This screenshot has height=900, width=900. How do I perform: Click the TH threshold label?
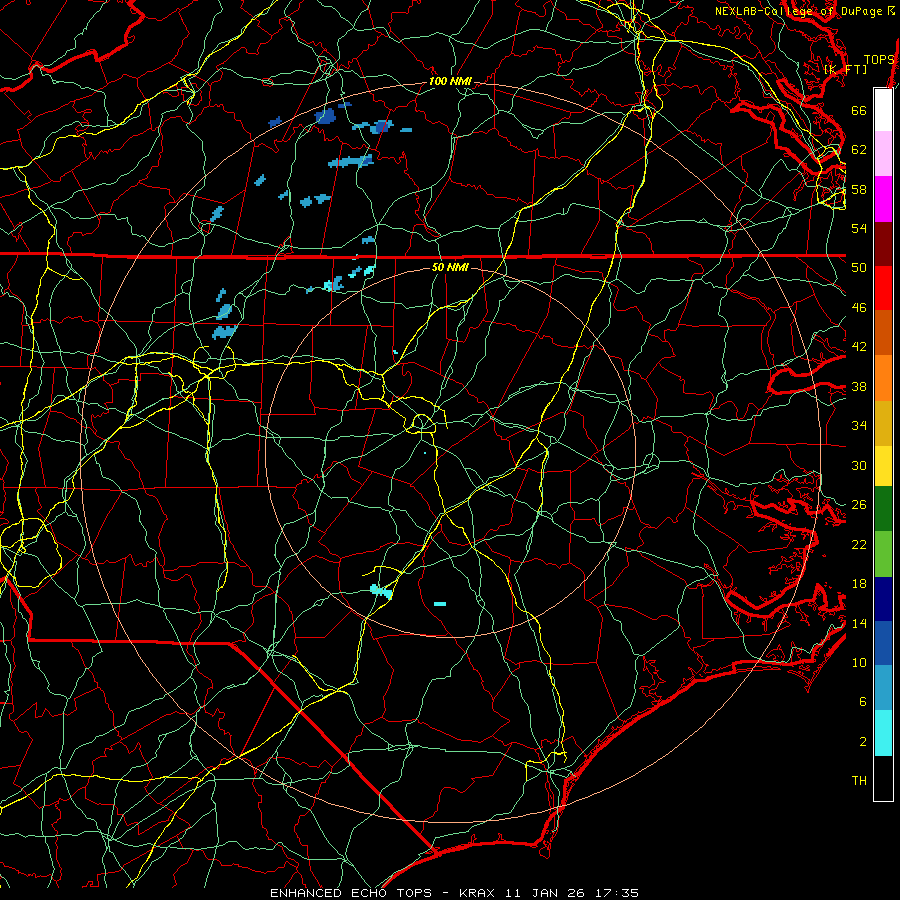(859, 781)
